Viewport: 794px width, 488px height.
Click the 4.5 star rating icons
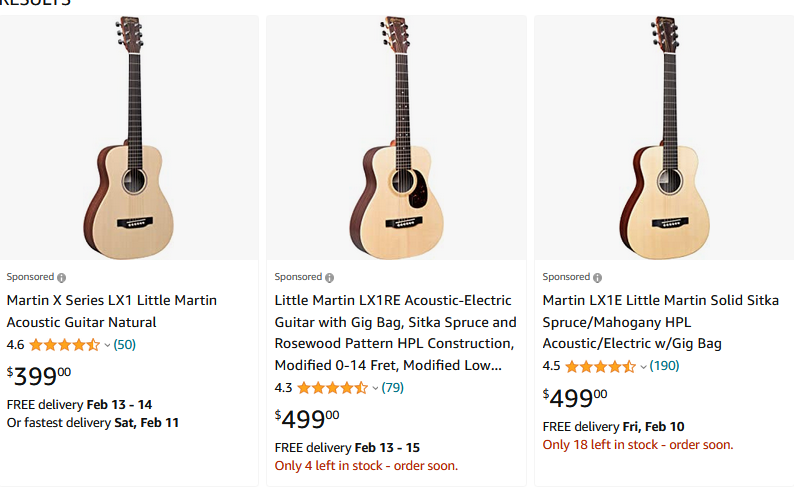click(x=600, y=366)
